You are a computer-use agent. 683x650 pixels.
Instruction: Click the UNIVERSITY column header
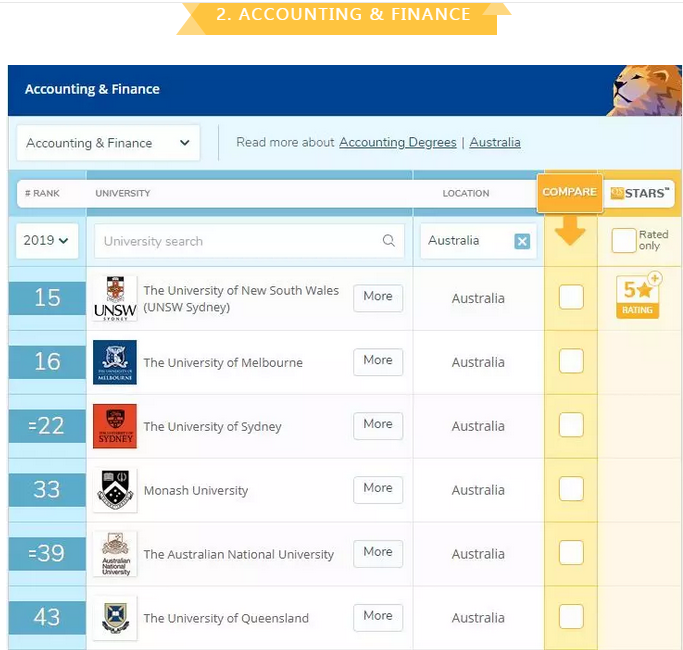123,193
